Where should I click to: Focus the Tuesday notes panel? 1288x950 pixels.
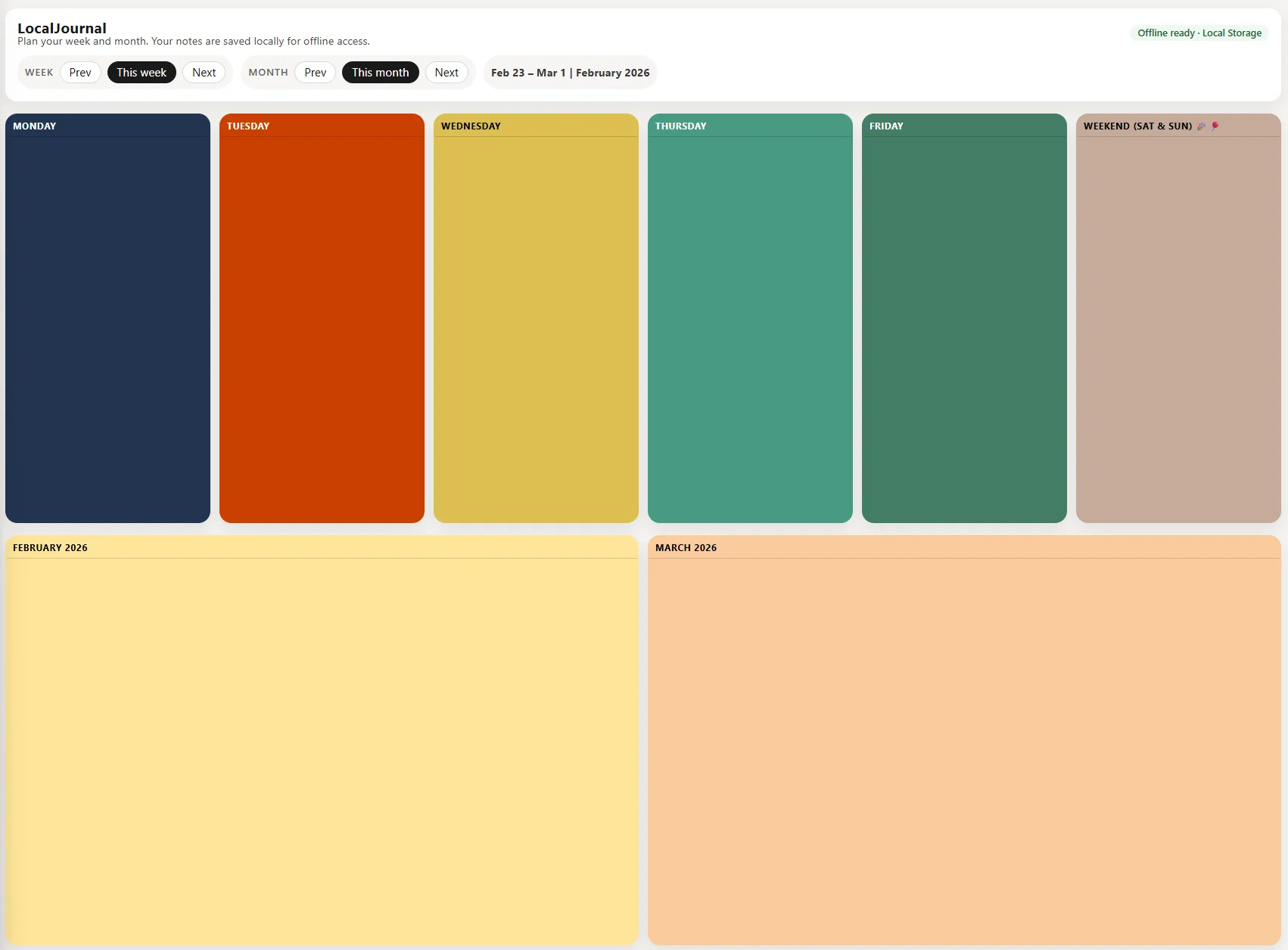pos(322,329)
